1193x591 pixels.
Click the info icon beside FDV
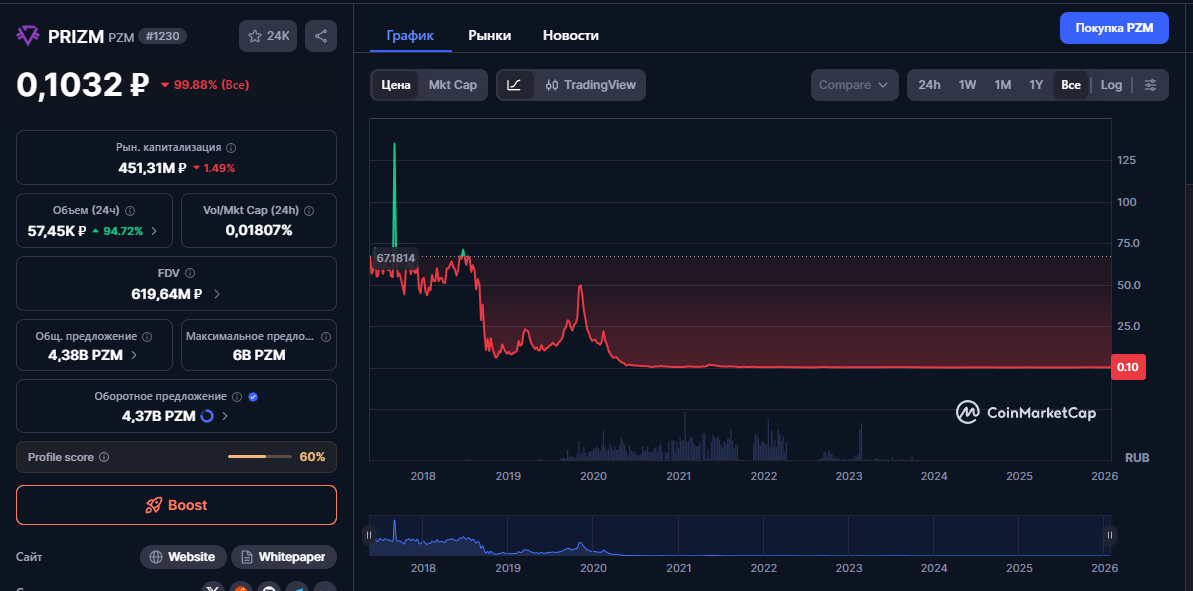(x=190, y=273)
